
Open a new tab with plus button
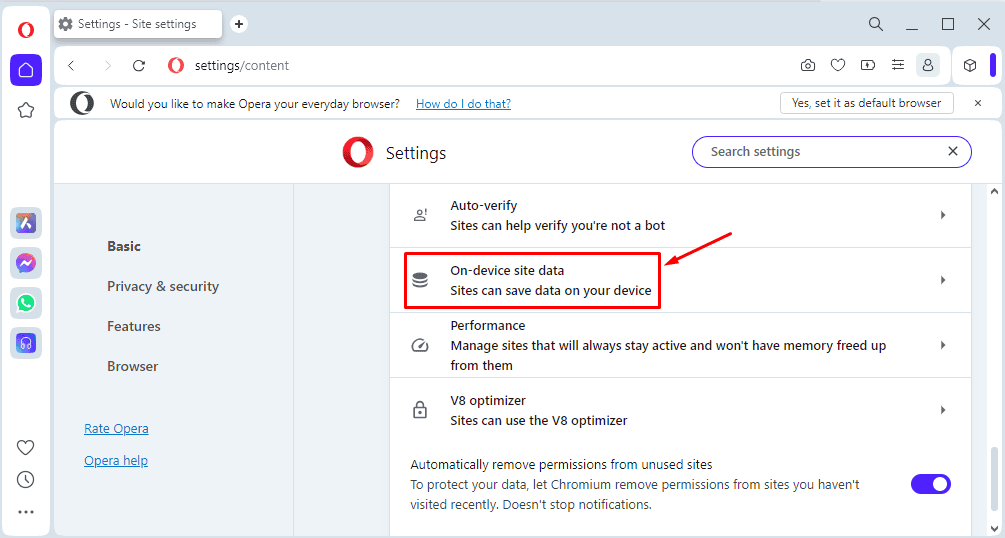coord(238,24)
